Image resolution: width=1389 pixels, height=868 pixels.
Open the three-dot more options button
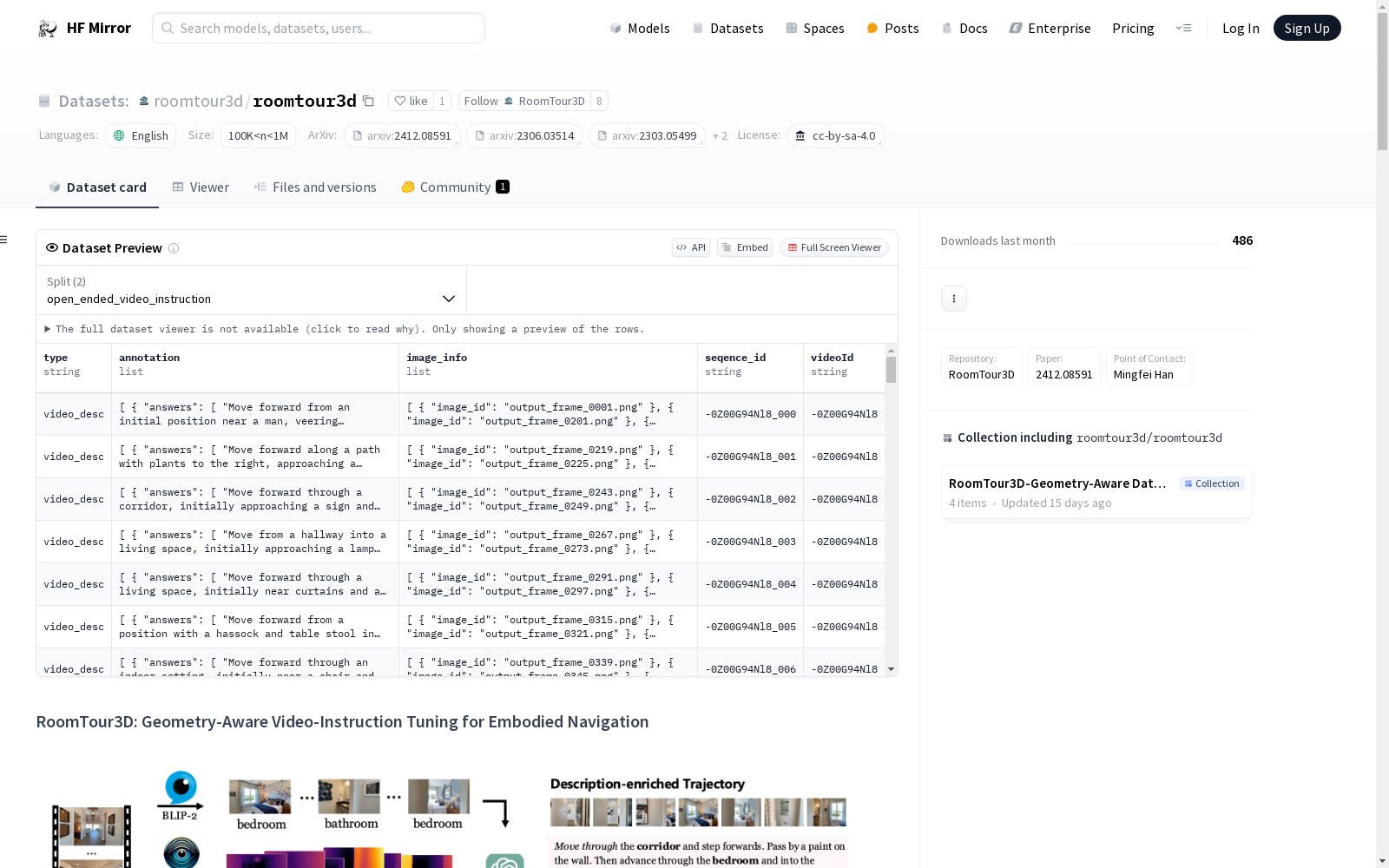tap(954, 299)
